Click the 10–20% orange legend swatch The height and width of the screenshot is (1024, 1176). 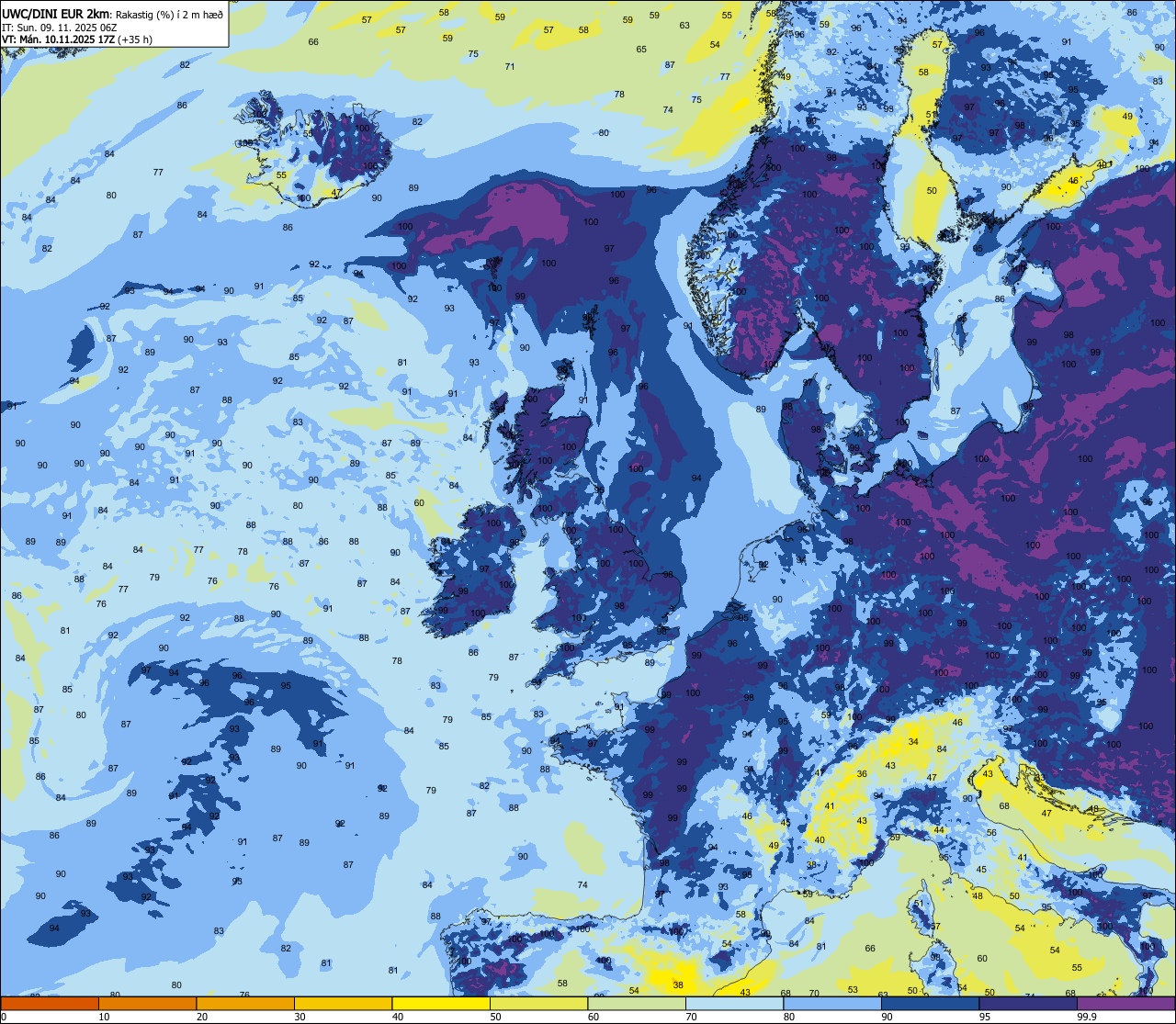147,1003
